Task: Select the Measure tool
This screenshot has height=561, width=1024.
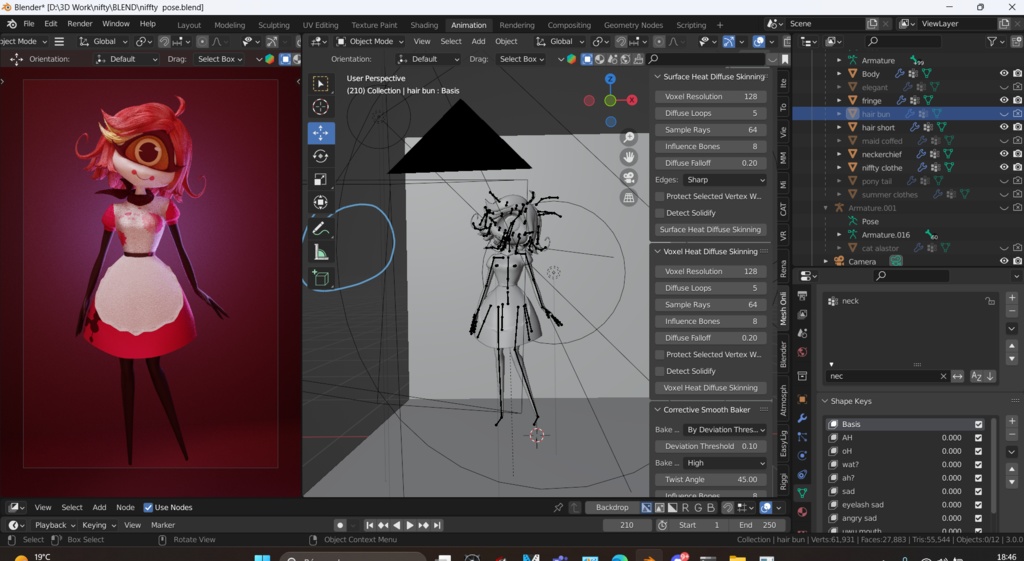Action: pos(321,252)
